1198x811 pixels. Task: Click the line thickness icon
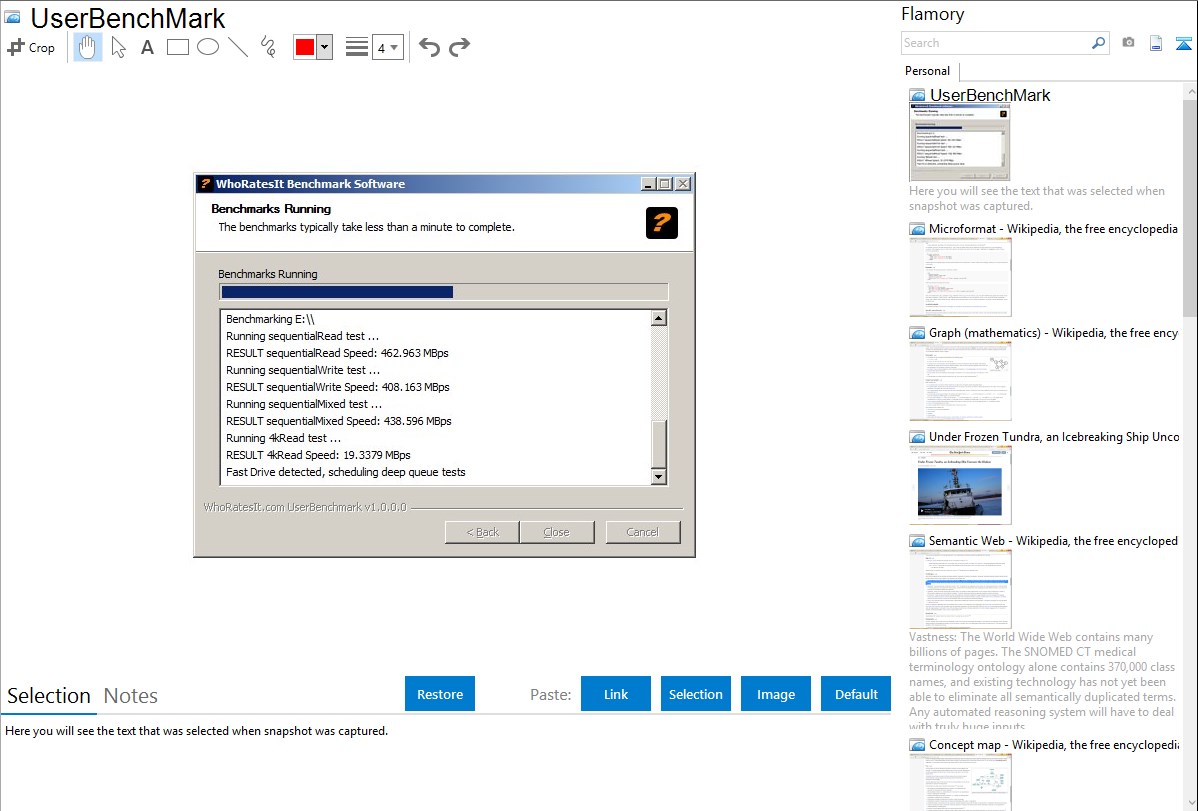pos(357,47)
